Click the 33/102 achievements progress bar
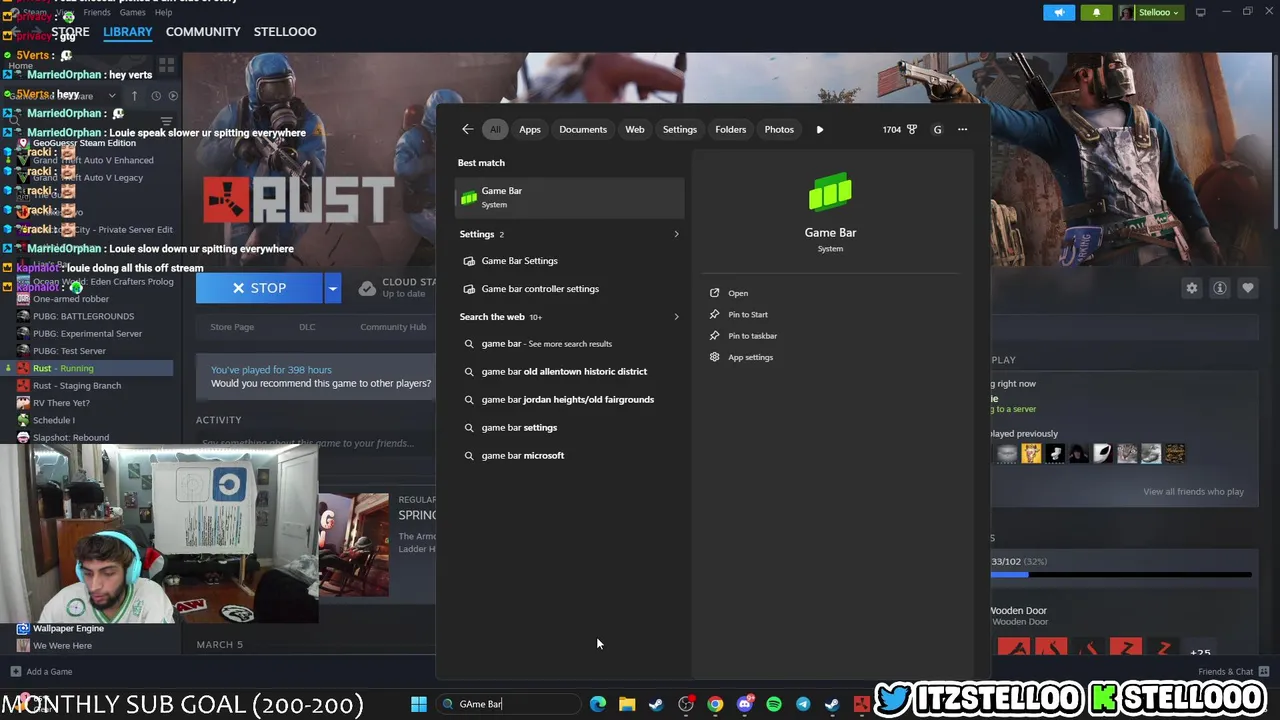 click(x=1121, y=575)
